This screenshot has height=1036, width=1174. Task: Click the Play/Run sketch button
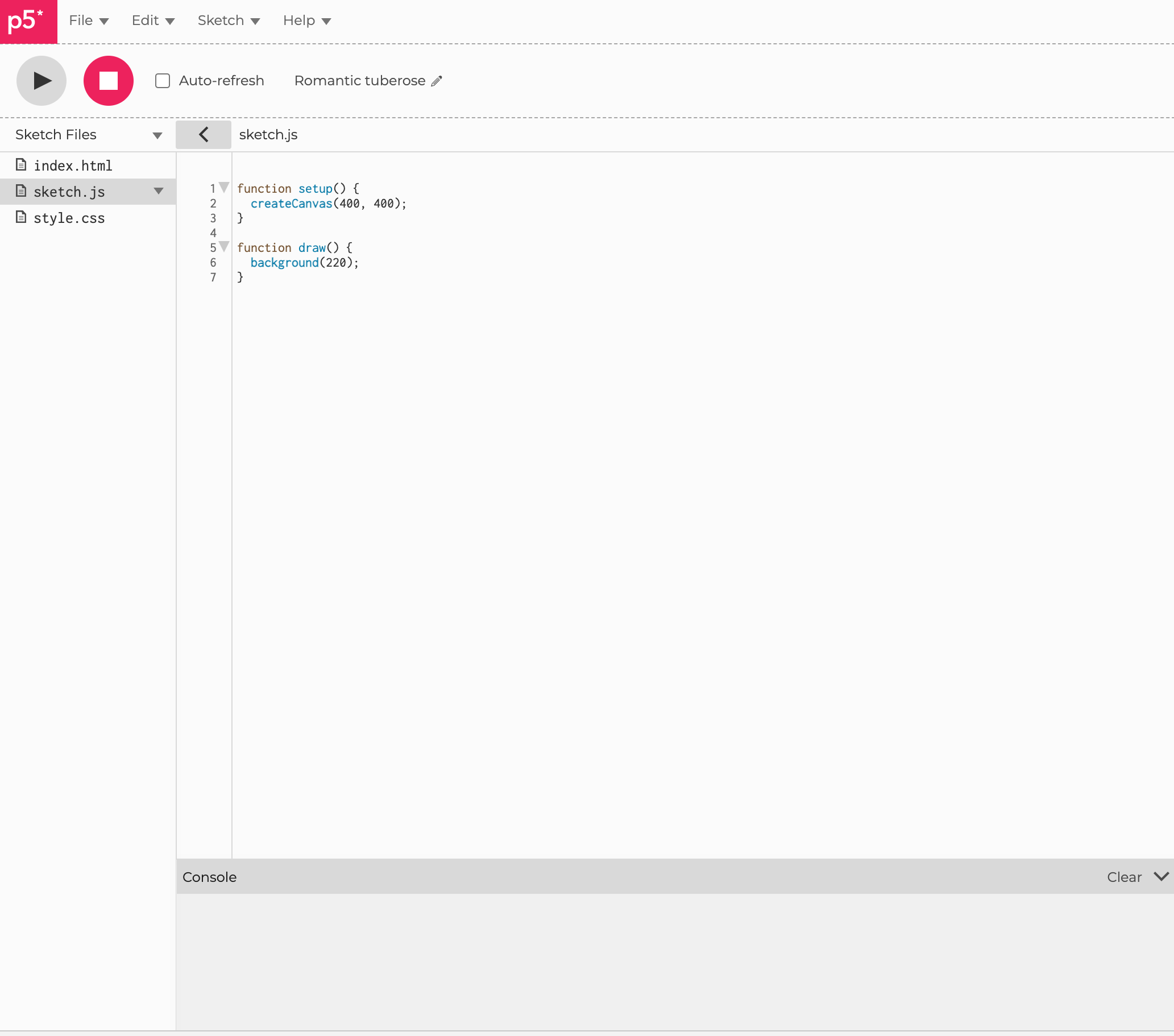(x=41, y=80)
